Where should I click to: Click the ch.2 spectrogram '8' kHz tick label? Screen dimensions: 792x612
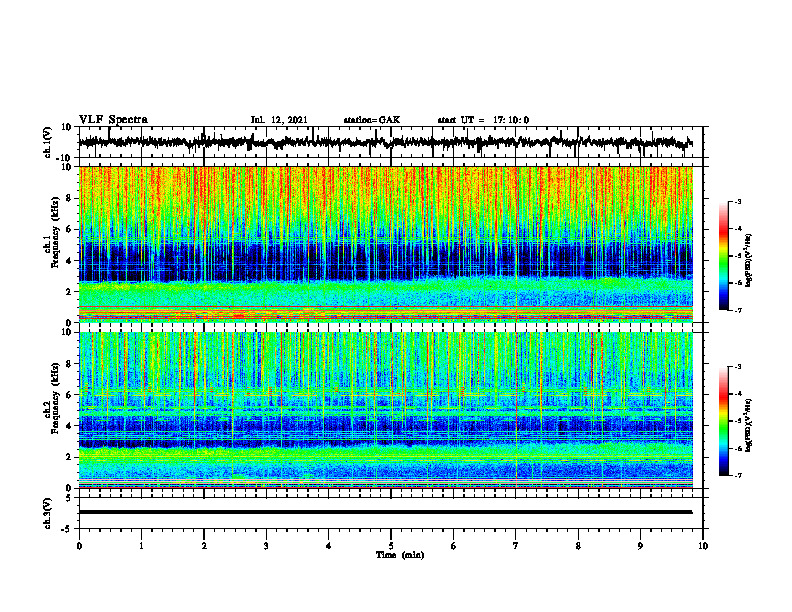pyautogui.click(x=69, y=364)
